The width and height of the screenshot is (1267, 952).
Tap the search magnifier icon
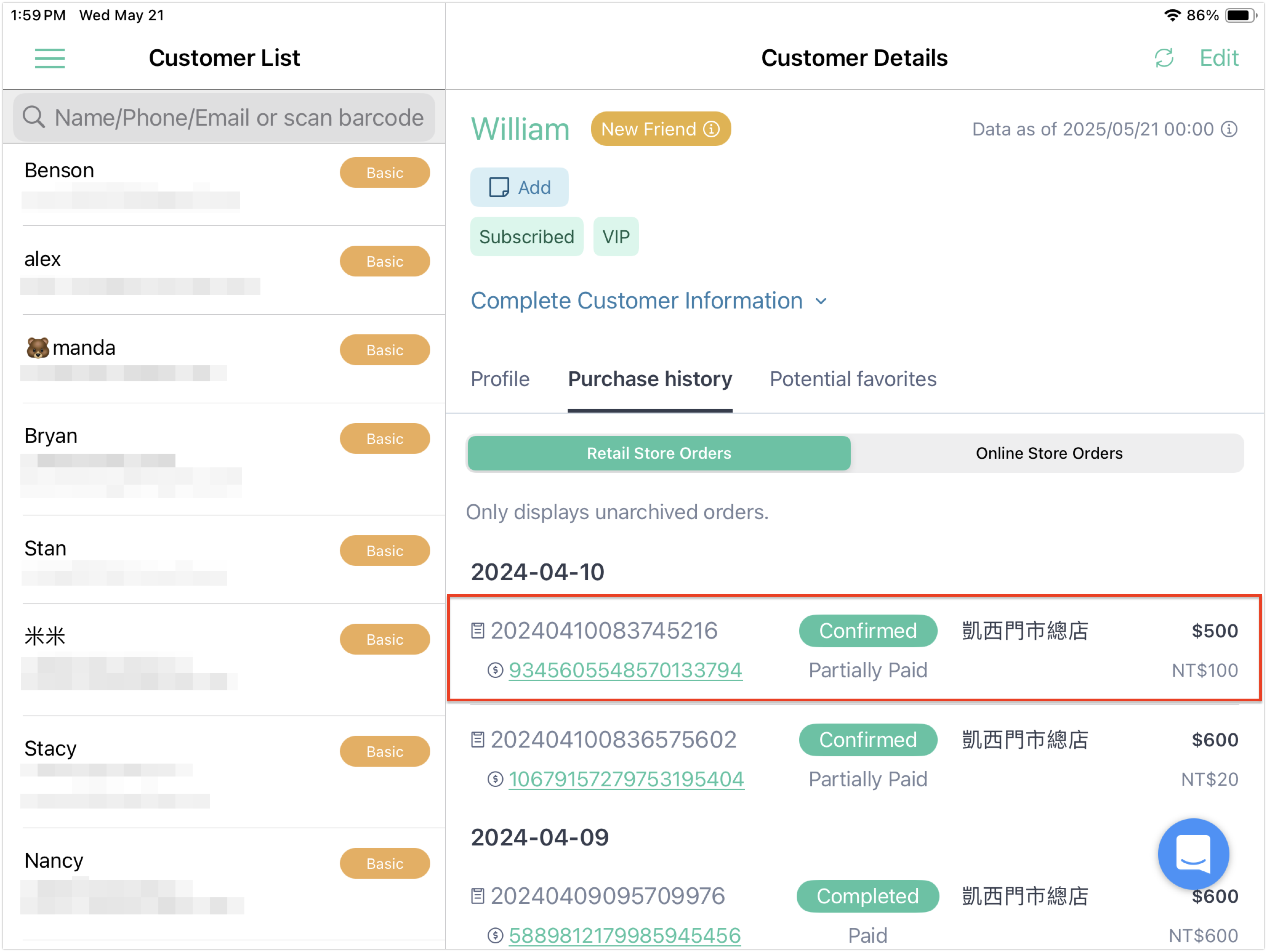pyautogui.click(x=33, y=117)
